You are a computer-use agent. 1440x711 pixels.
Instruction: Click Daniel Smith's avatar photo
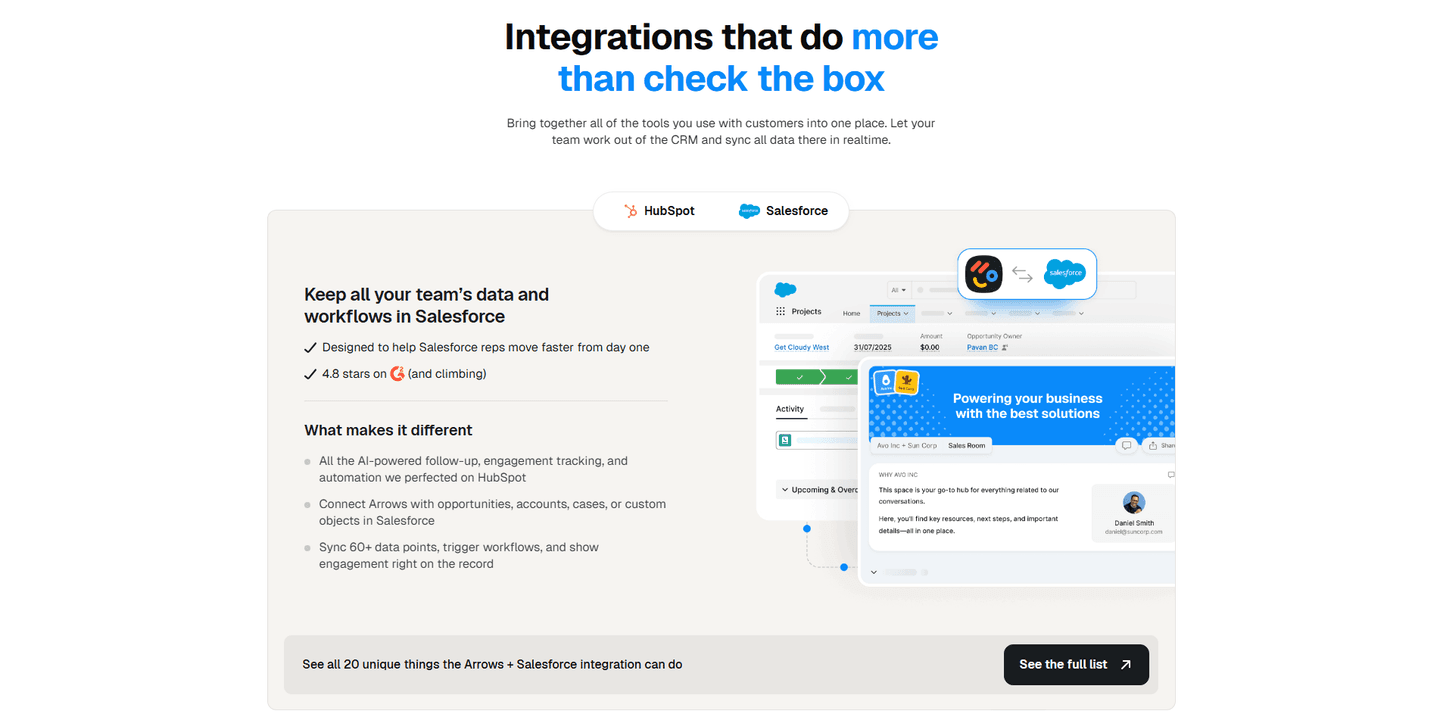(1134, 502)
